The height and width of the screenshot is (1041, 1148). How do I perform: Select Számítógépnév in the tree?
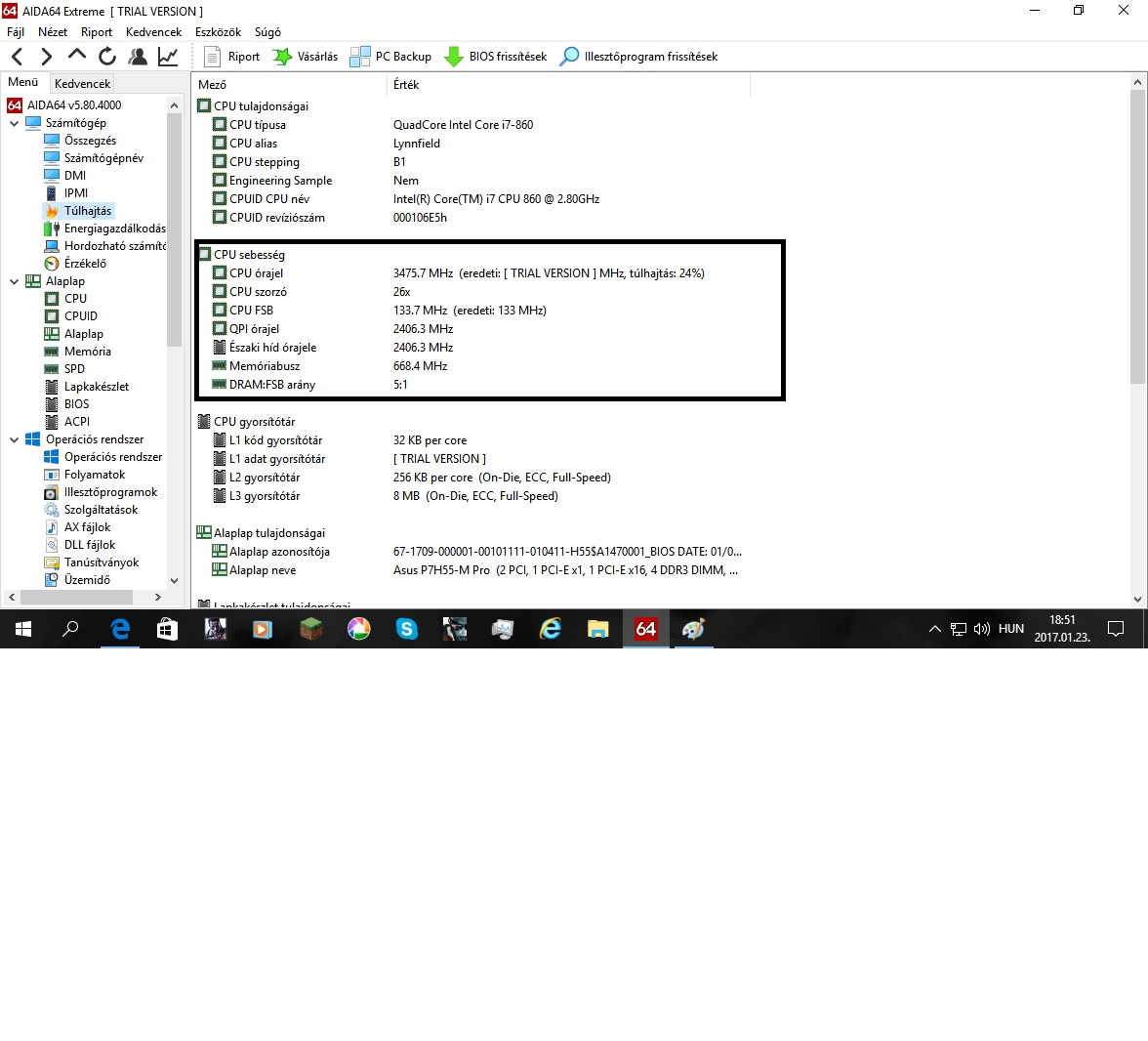coord(103,158)
